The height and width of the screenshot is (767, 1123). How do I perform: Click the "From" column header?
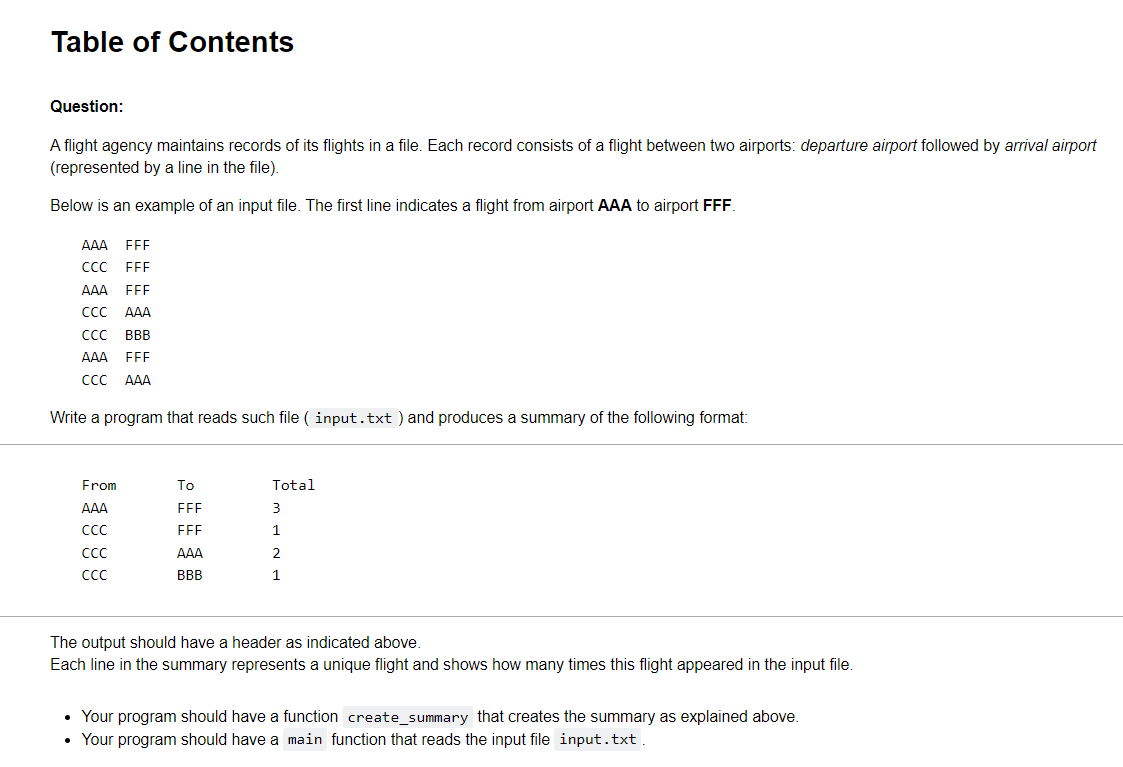point(99,486)
